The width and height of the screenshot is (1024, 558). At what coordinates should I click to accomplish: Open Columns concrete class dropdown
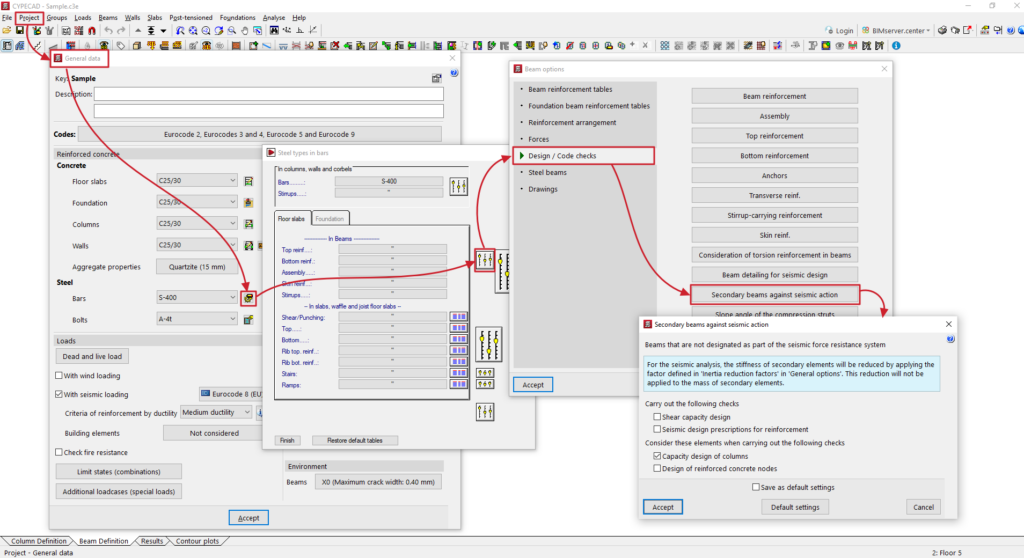pyautogui.click(x=197, y=223)
